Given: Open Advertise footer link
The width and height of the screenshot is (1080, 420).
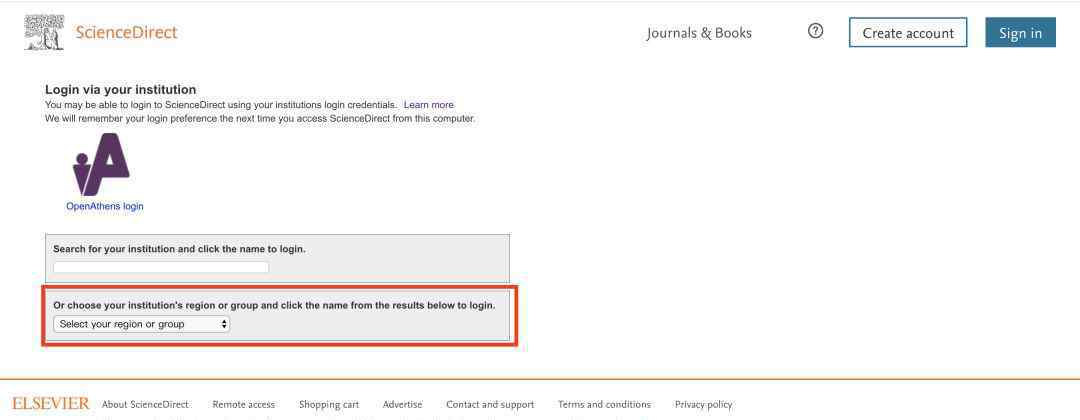Looking at the screenshot, I should tap(402, 404).
